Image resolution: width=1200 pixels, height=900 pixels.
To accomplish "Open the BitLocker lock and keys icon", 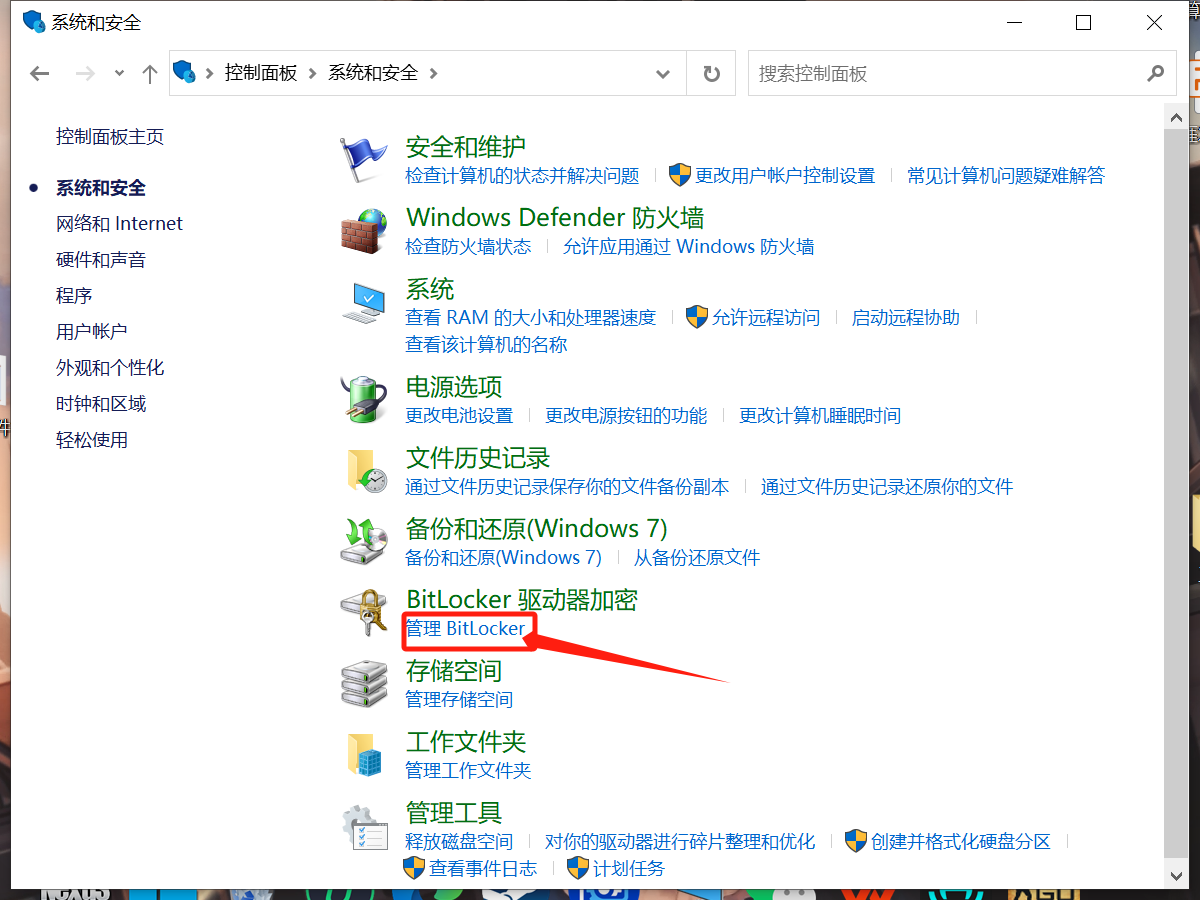I will click(x=363, y=612).
